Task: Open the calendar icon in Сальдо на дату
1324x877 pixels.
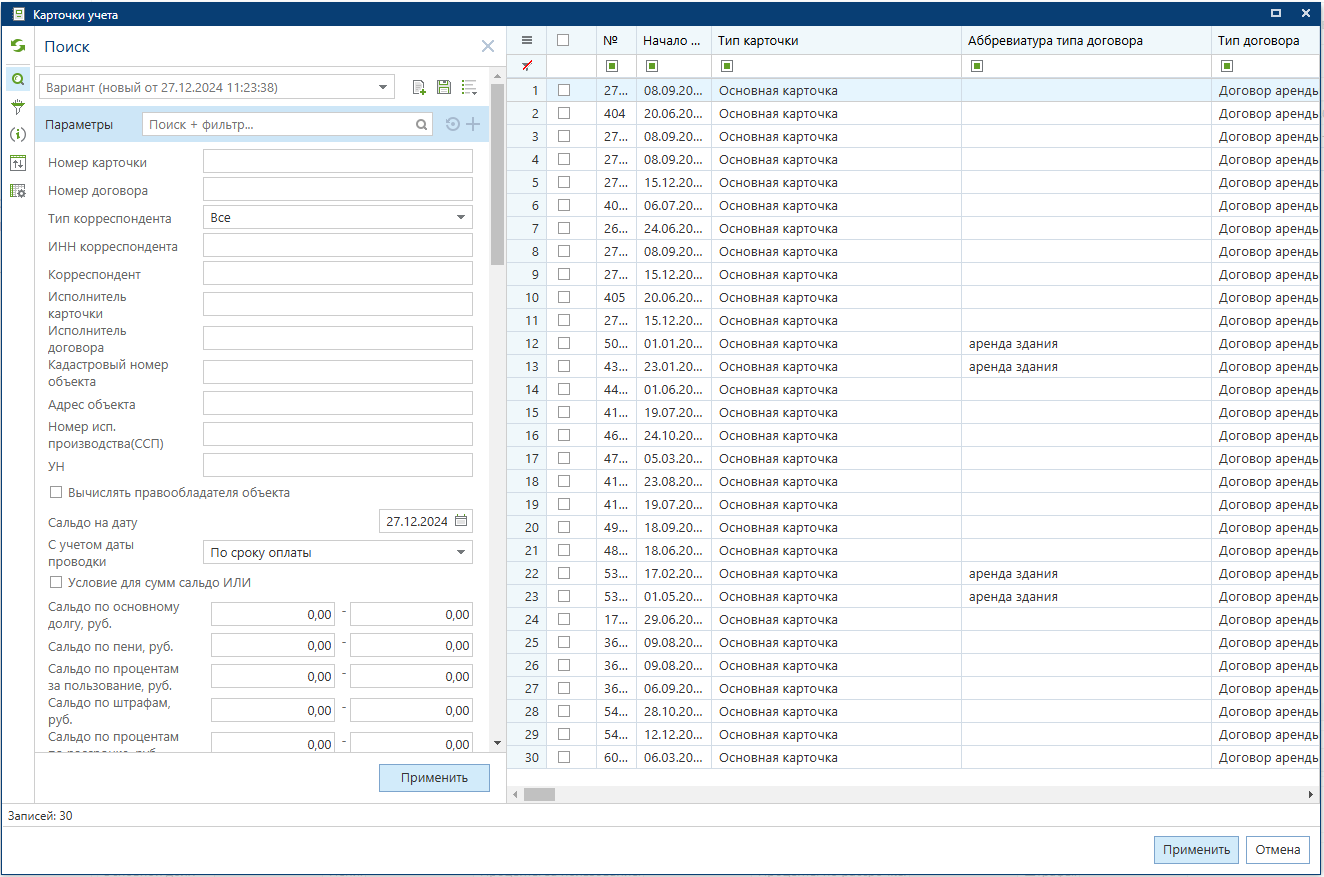Action: (461, 521)
